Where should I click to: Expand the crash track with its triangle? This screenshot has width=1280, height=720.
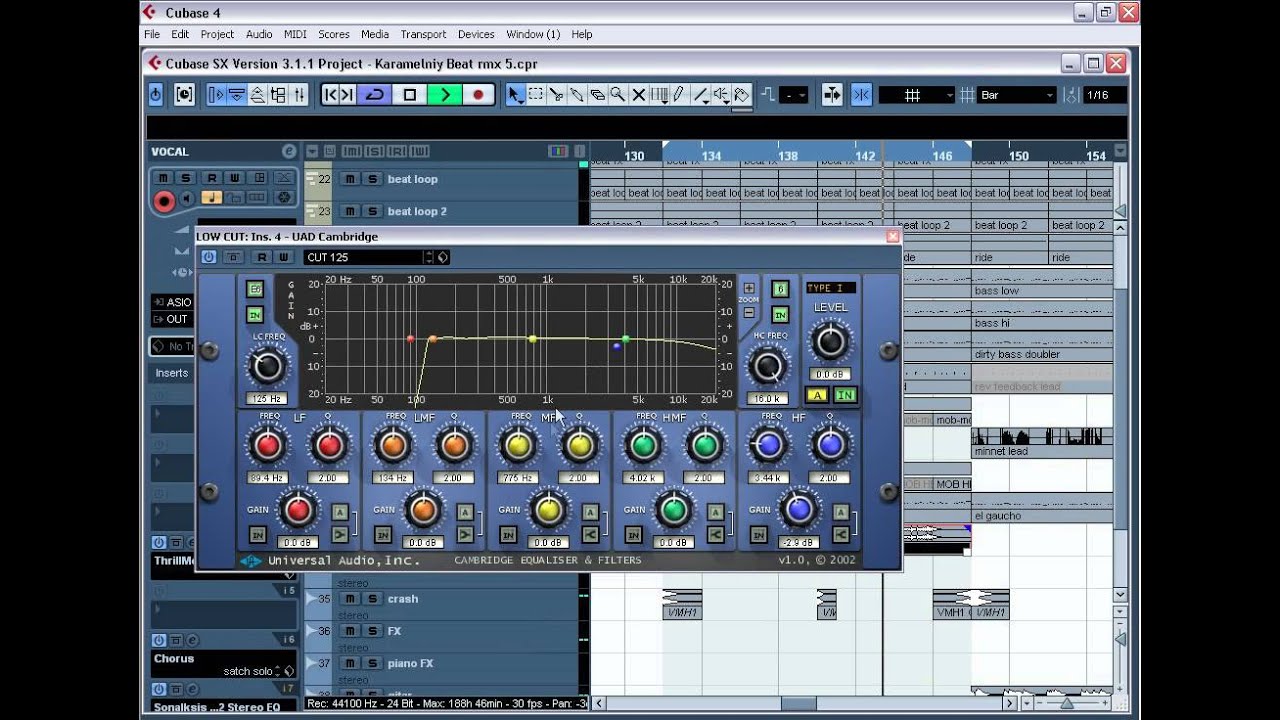pyautogui.click(x=311, y=598)
